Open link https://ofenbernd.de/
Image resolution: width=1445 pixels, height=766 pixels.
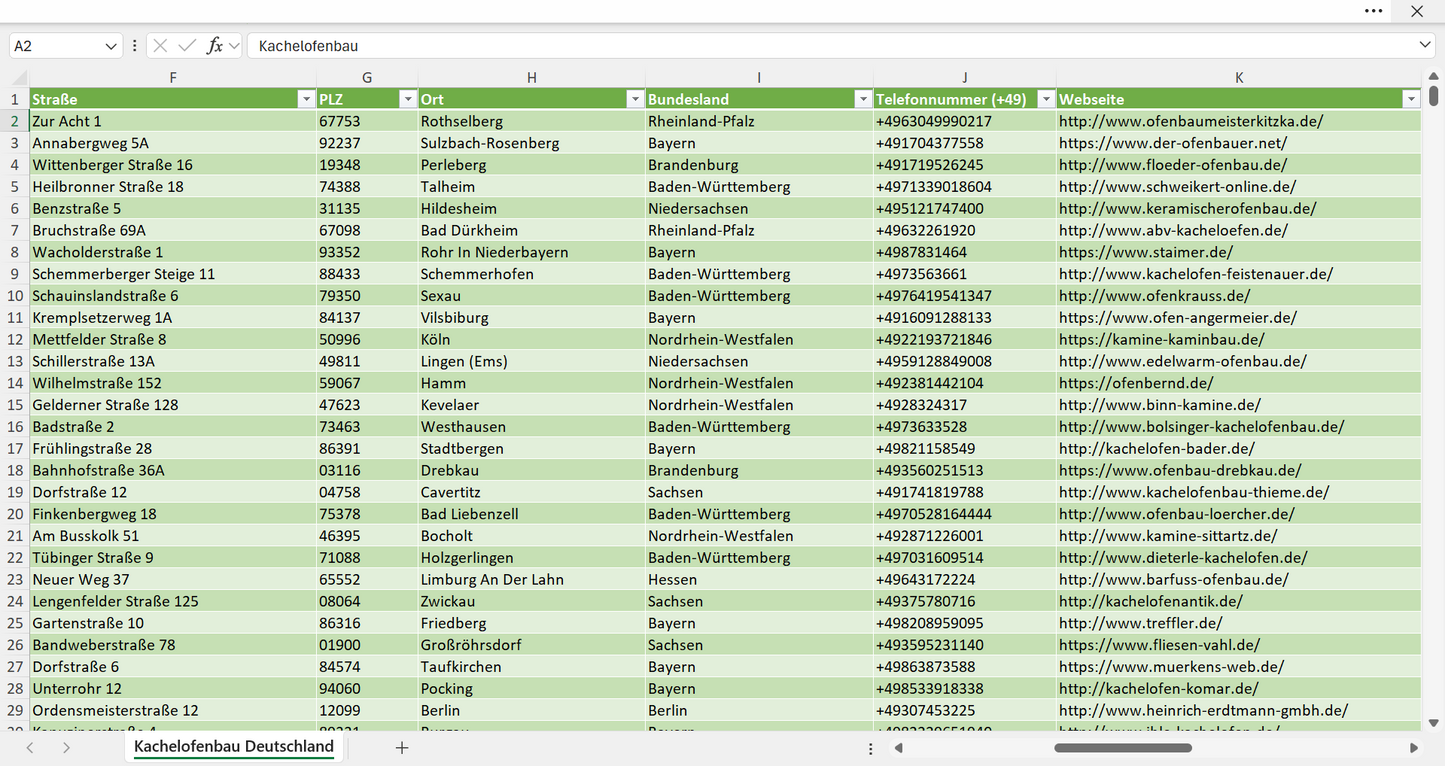coord(1136,383)
